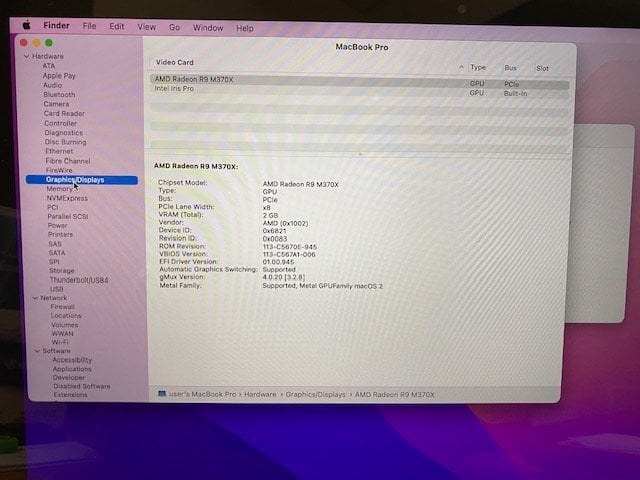Select WWAN under Network
This screenshot has width=640, height=480.
pyautogui.click(x=62, y=333)
